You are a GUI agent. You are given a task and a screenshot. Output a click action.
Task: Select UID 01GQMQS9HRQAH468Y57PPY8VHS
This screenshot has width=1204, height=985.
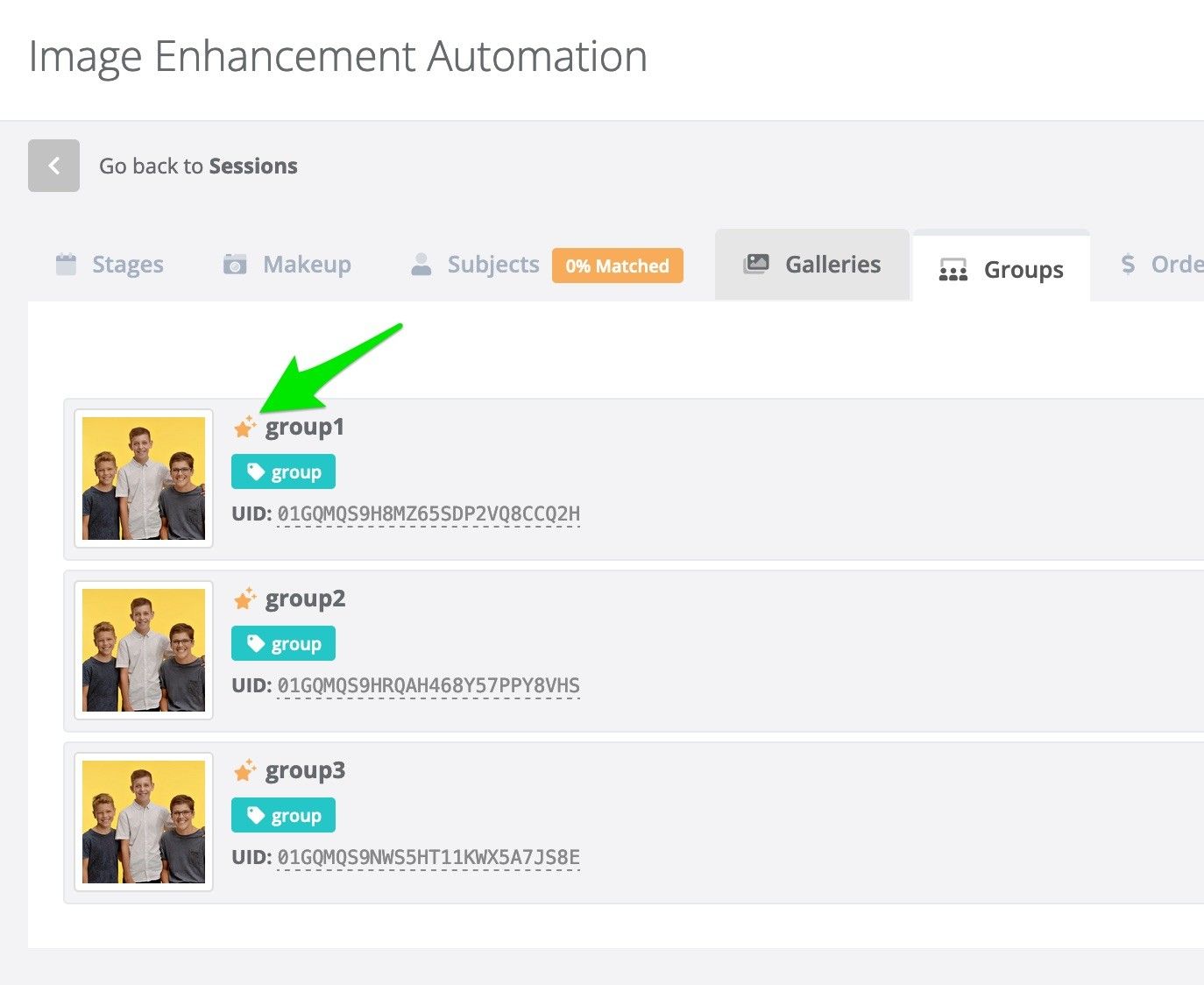tap(428, 685)
